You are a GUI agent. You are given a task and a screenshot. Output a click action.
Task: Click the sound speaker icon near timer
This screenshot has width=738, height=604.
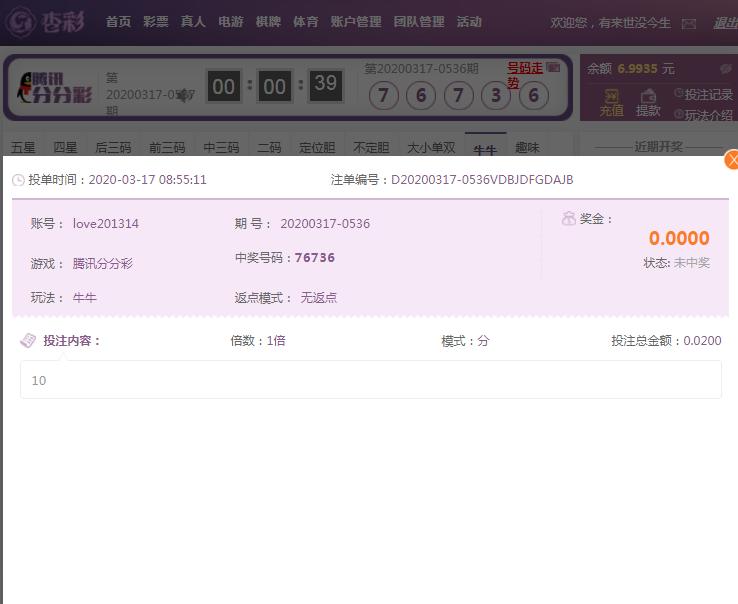point(182,95)
